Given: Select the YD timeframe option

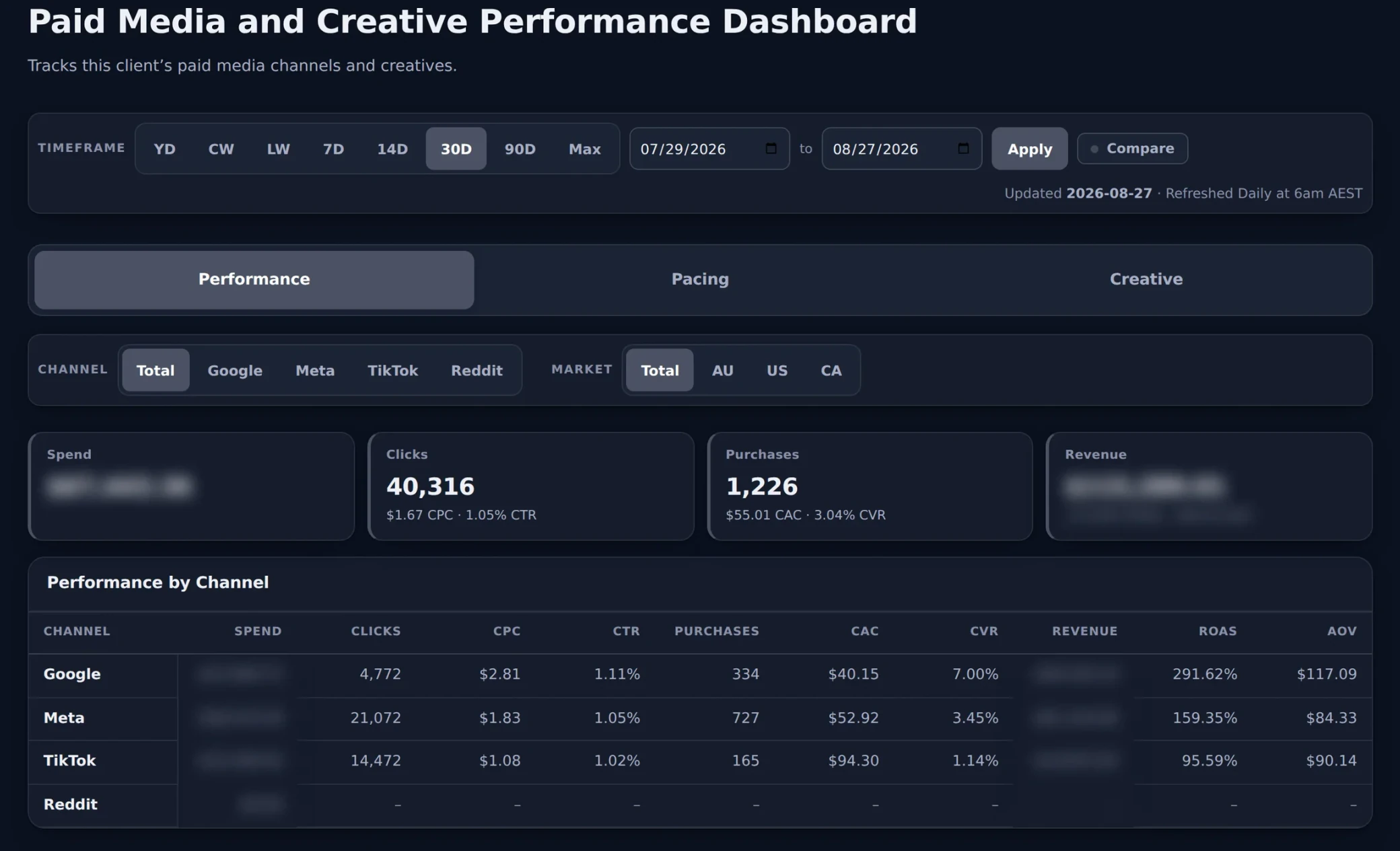Looking at the screenshot, I should [x=164, y=149].
